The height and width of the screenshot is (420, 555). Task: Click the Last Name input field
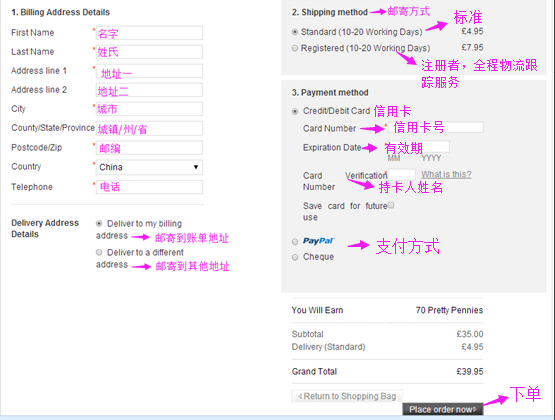coord(149,52)
